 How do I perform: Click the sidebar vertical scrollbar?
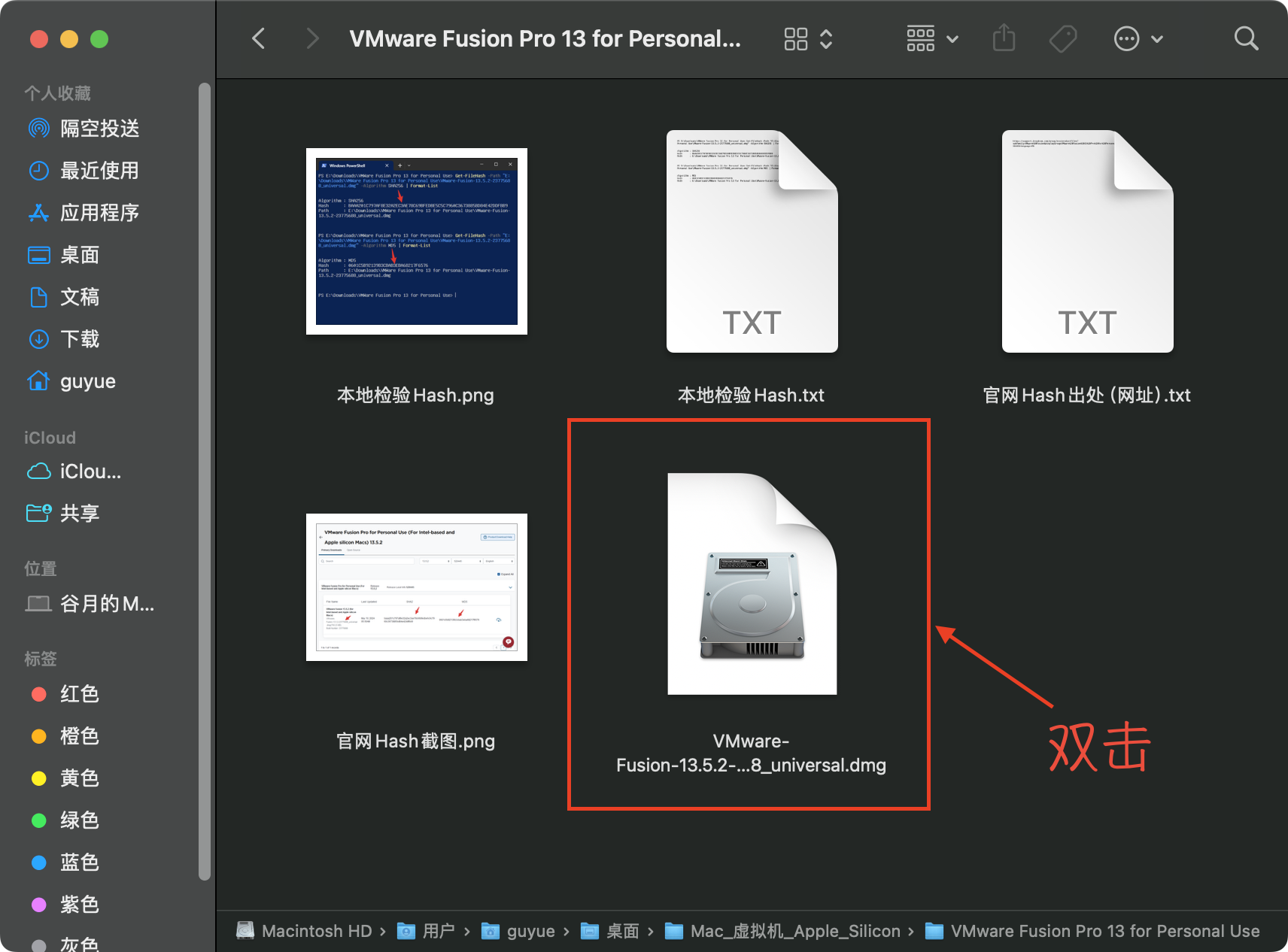pyautogui.click(x=204, y=481)
